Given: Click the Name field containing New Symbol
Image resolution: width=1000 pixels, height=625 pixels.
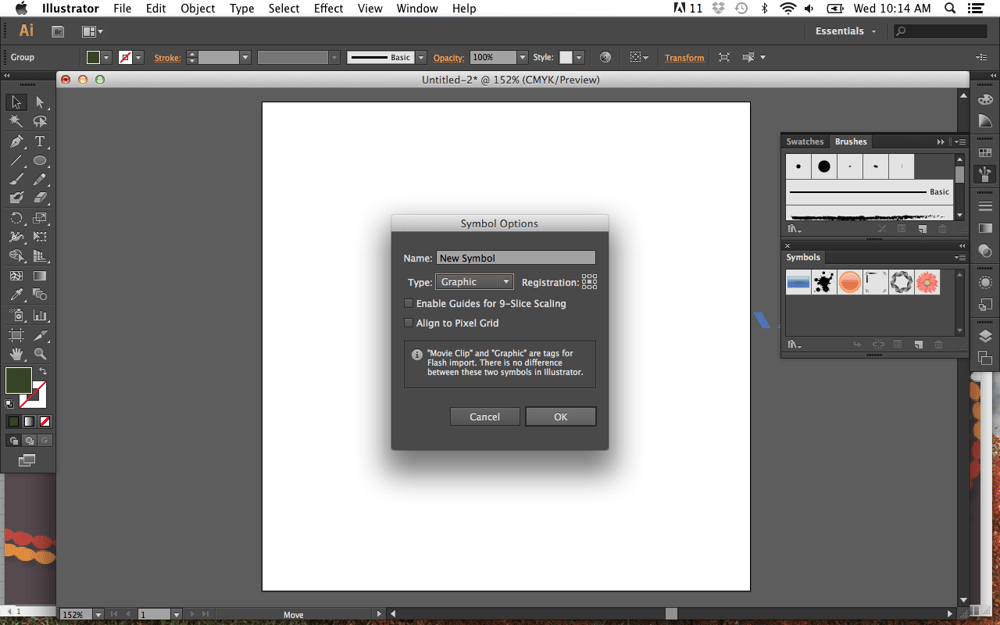Looking at the screenshot, I should click(516, 258).
